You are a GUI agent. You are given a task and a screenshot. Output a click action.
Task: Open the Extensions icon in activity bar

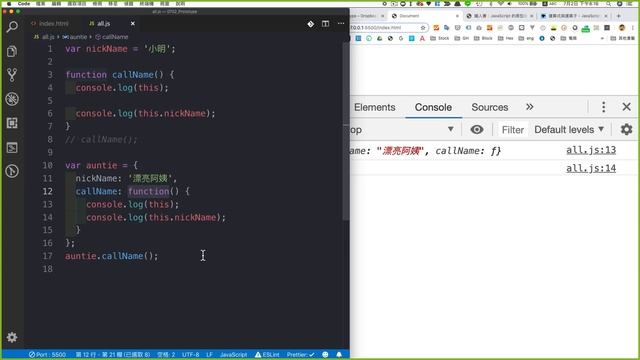coord(12,123)
